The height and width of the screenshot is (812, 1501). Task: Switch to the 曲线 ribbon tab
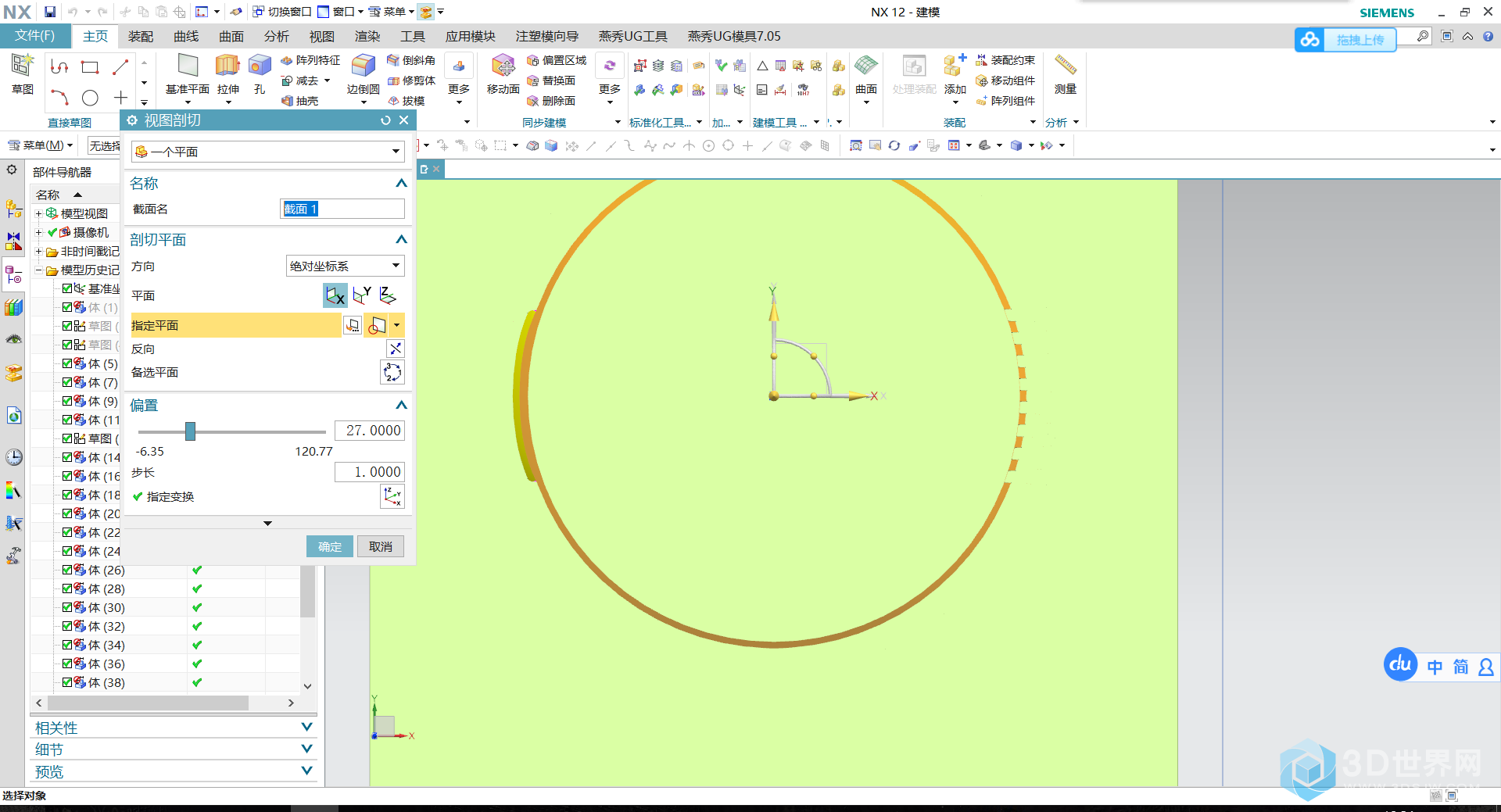pyautogui.click(x=186, y=37)
